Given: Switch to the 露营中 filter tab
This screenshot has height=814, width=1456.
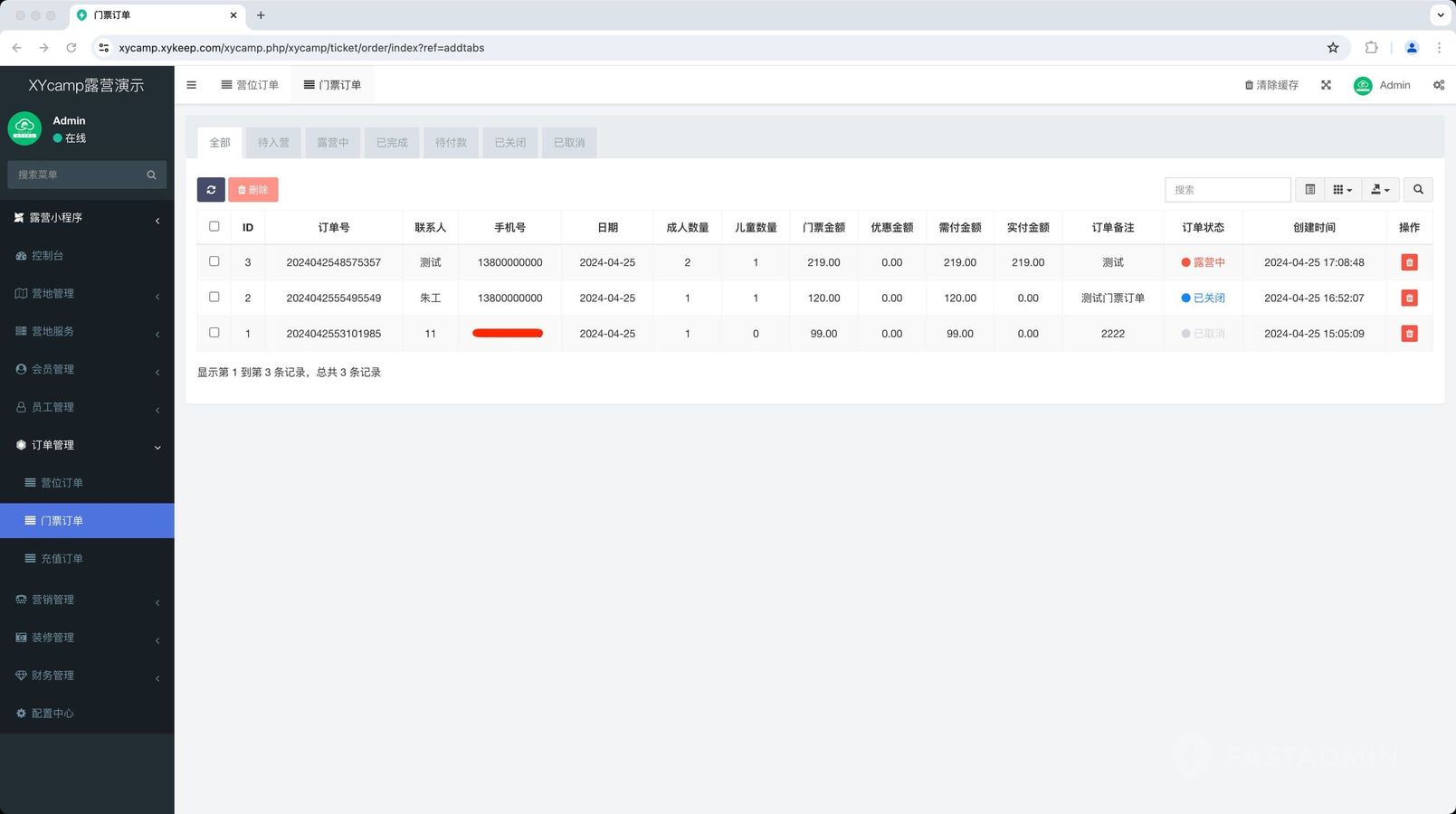Looking at the screenshot, I should click(x=332, y=143).
